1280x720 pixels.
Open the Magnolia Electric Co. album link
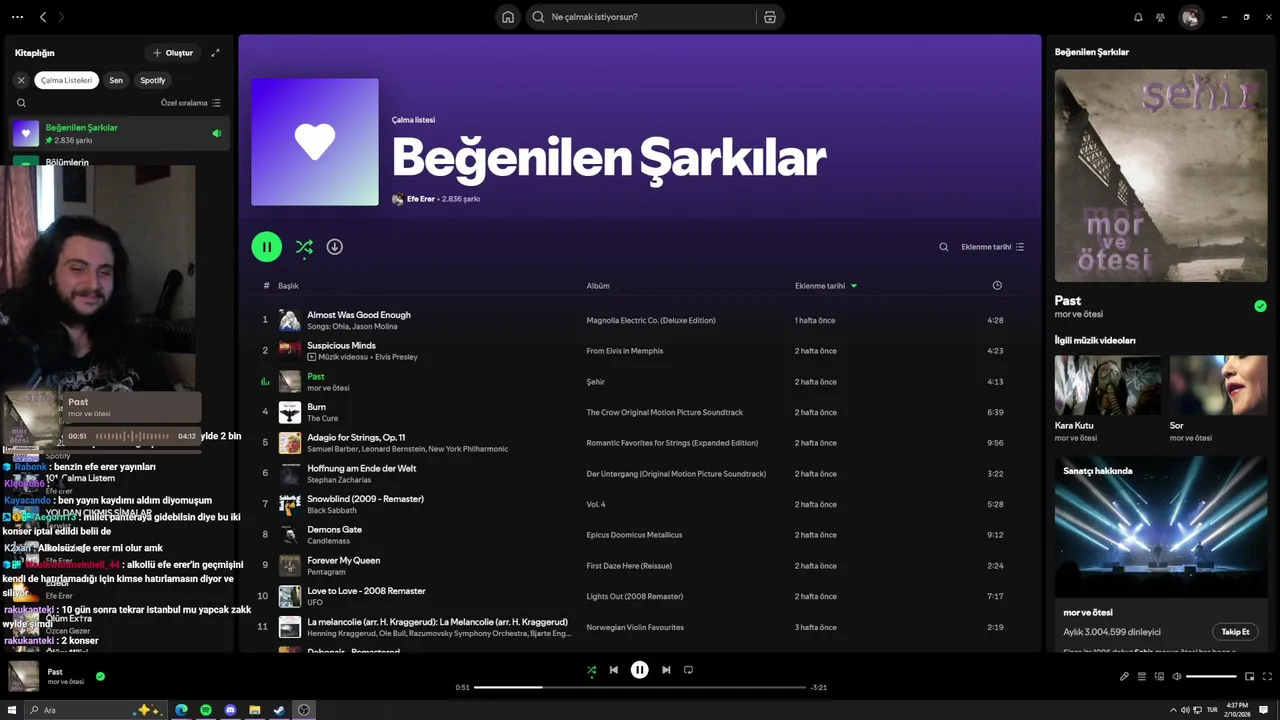[651, 320]
